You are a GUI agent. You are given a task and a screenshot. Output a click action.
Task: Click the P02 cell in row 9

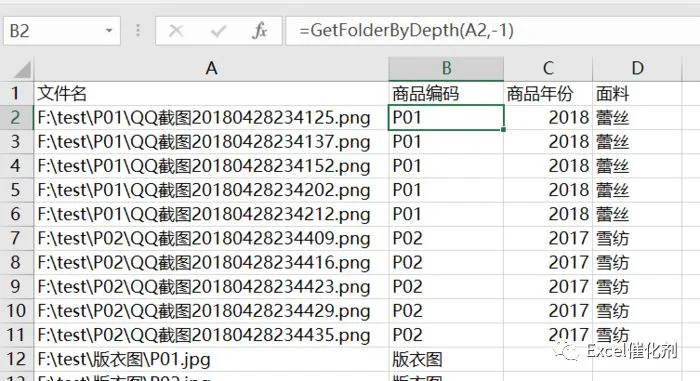pos(446,286)
